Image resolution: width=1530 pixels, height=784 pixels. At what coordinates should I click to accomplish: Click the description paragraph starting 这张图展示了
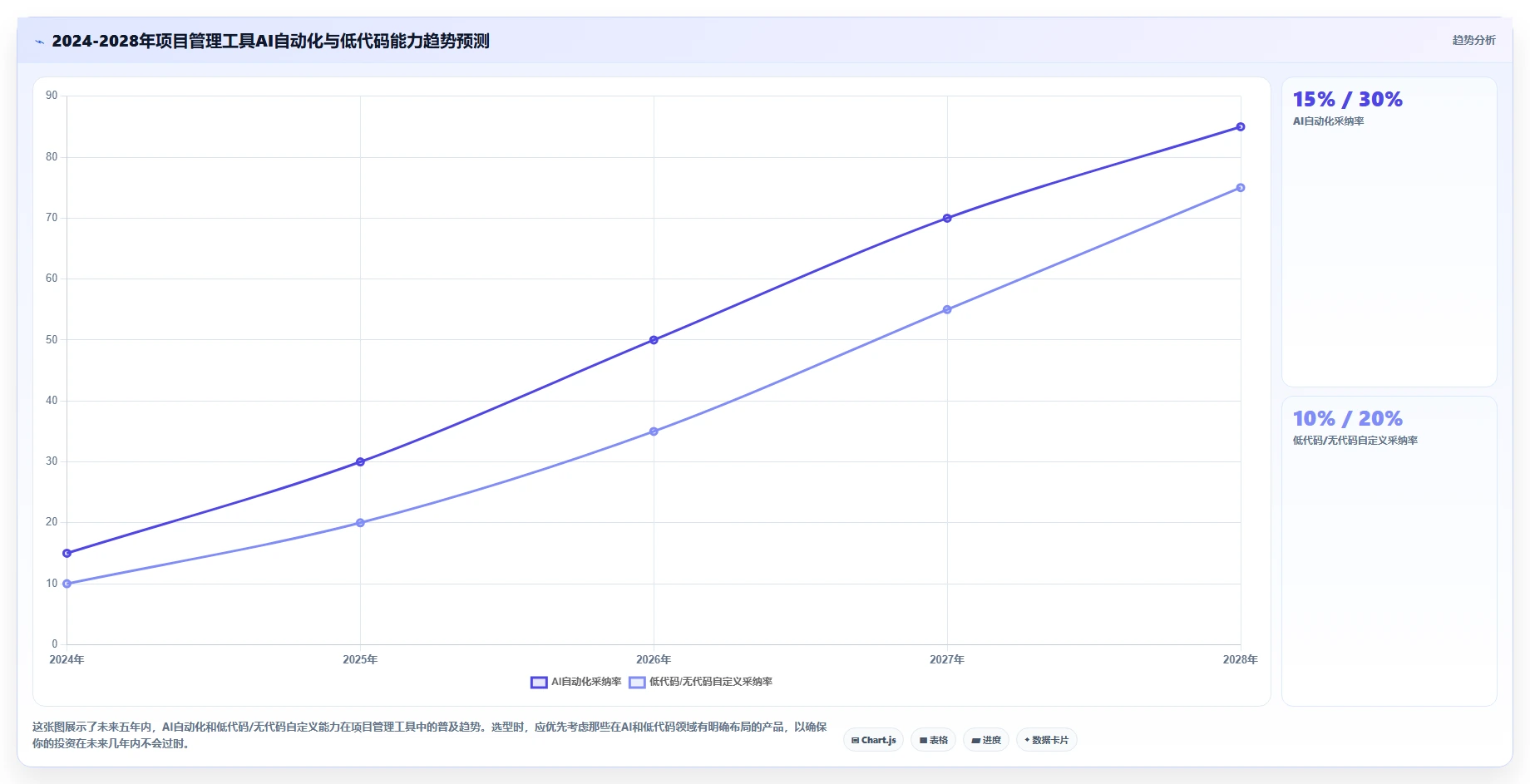430,735
